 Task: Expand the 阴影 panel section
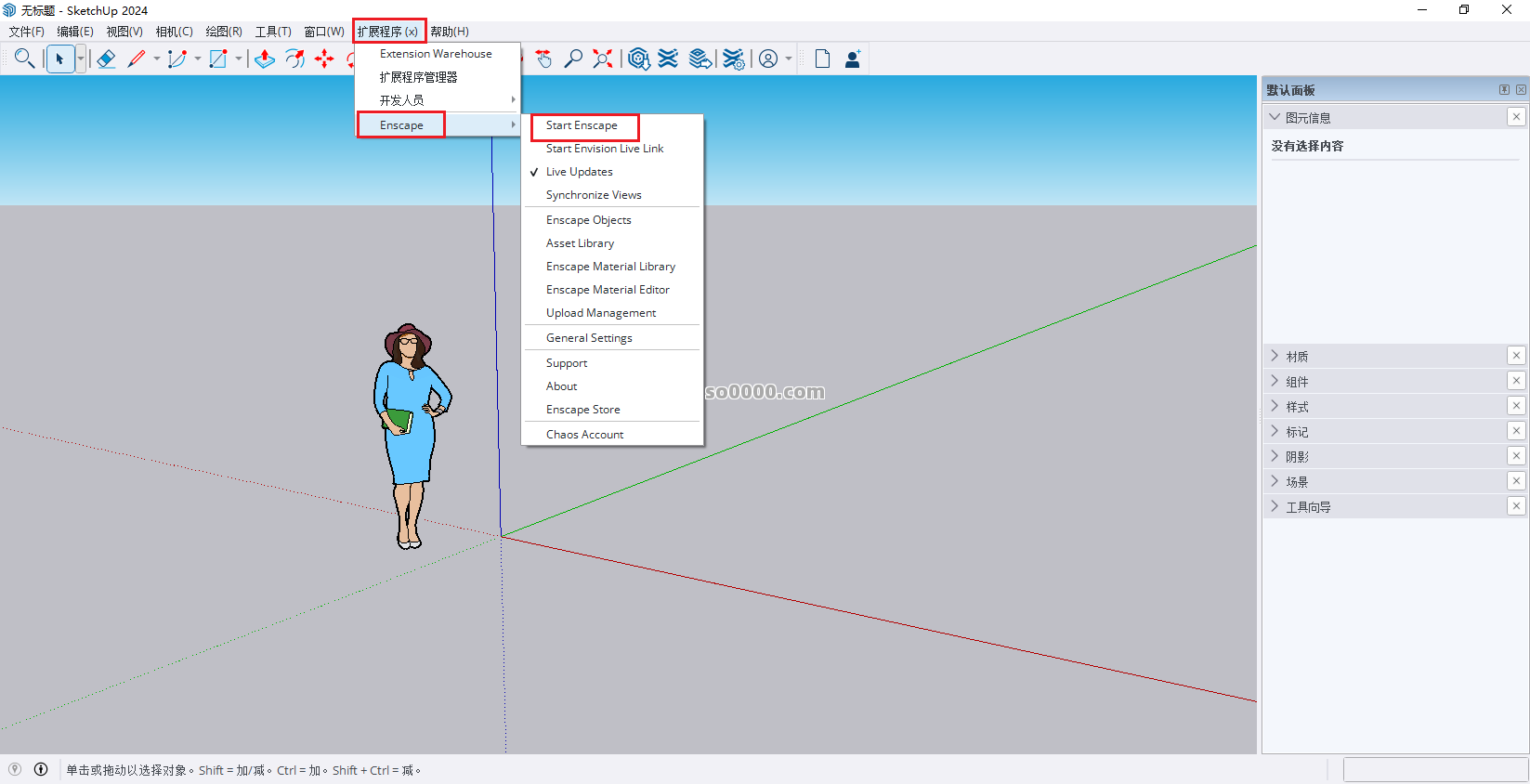point(1275,456)
